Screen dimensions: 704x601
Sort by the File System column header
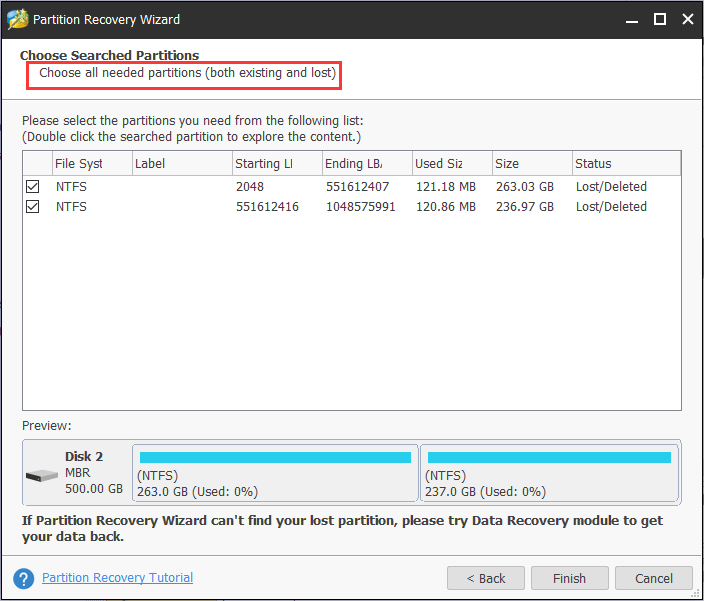point(92,163)
